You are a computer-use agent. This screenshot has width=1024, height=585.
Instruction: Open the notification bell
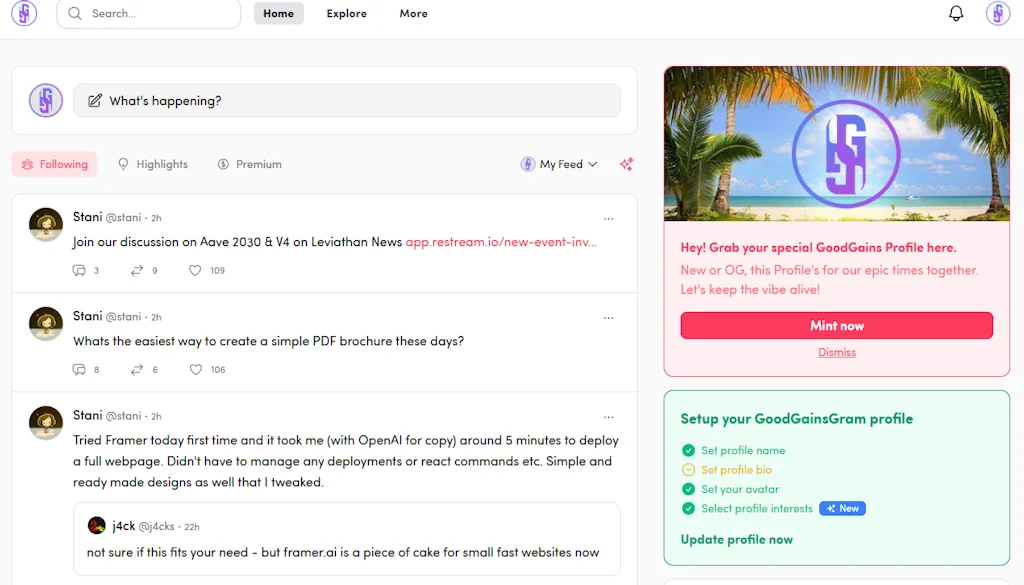click(x=956, y=13)
